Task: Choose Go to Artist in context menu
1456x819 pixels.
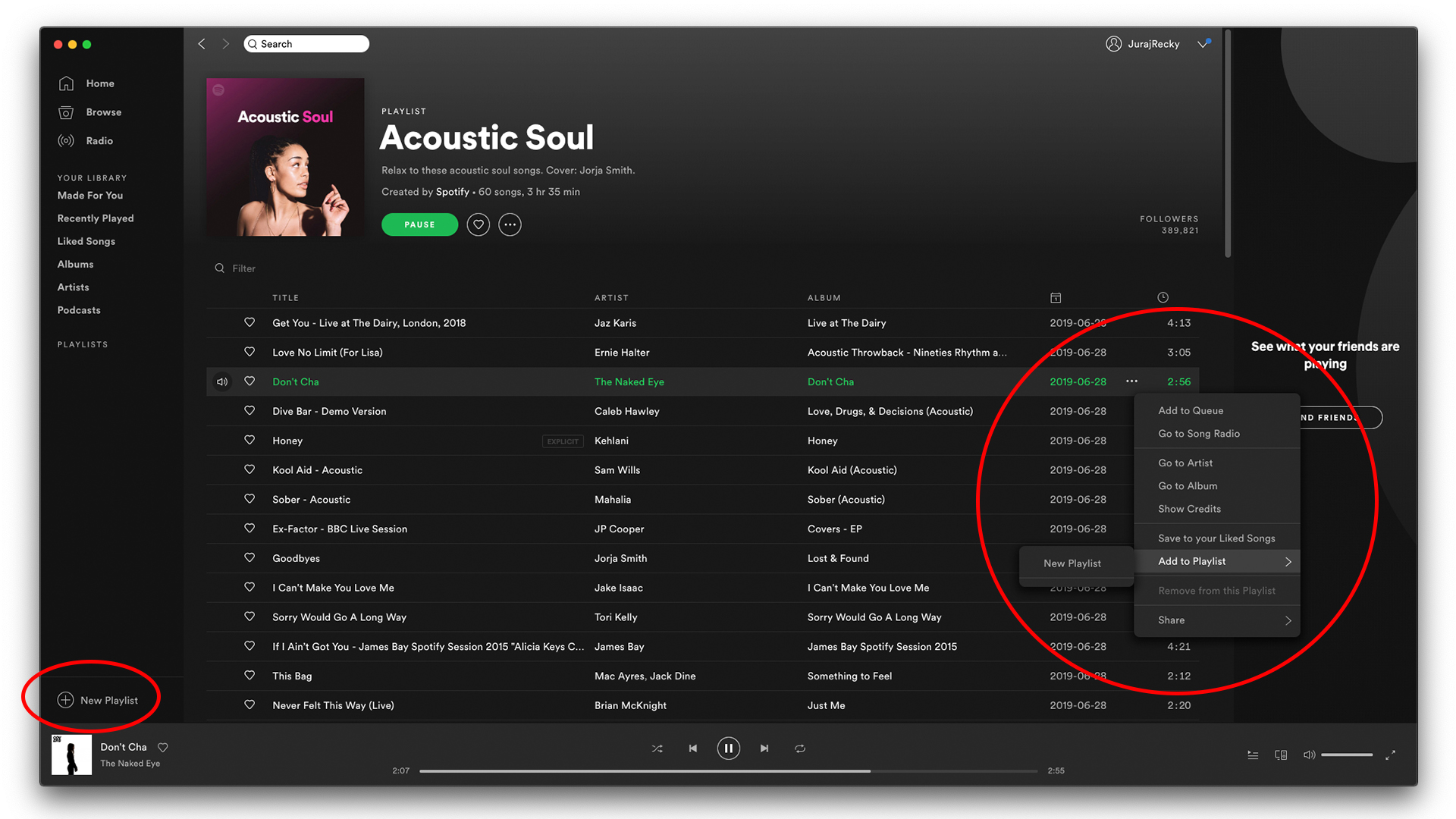Action: (x=1217, y=463)
